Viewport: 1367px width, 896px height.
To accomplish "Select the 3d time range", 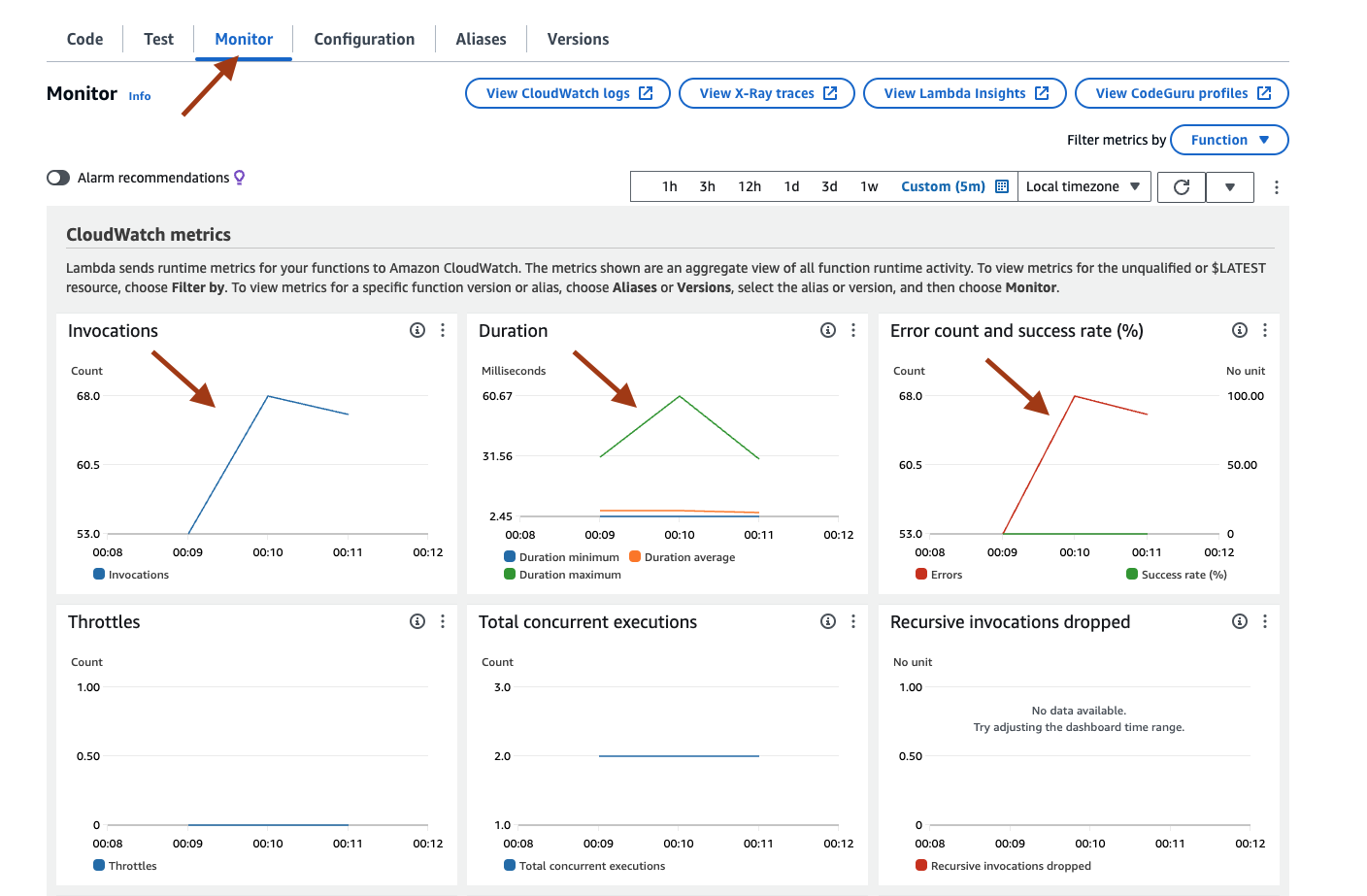I will [830, 186].
